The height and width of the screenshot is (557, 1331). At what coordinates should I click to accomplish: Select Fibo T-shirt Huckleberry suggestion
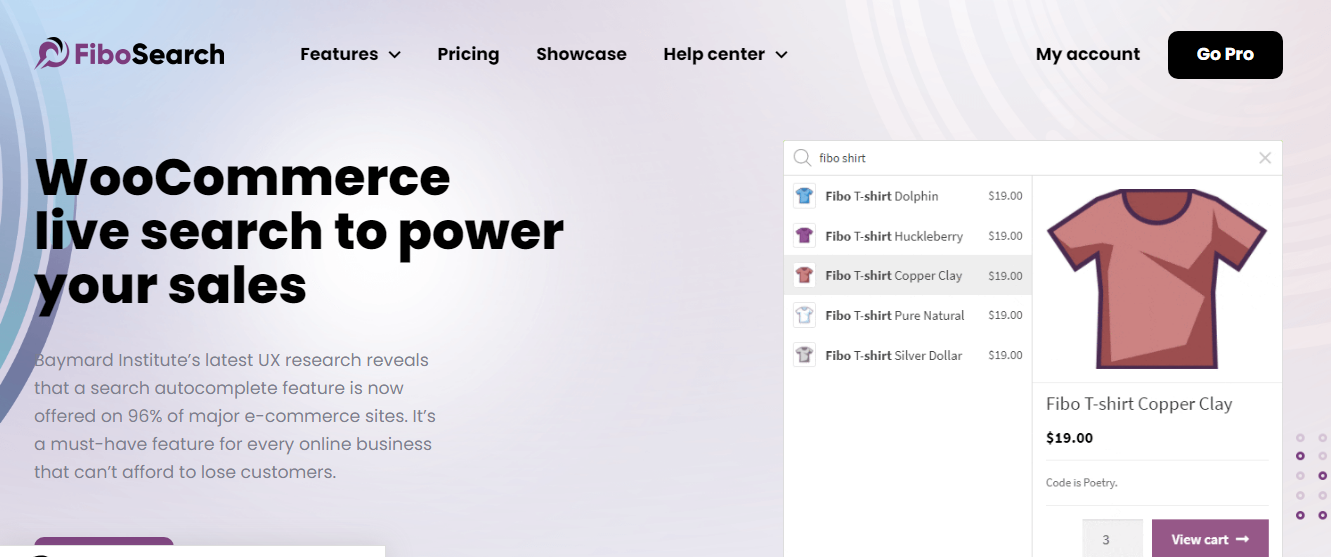tap(908, 236)
